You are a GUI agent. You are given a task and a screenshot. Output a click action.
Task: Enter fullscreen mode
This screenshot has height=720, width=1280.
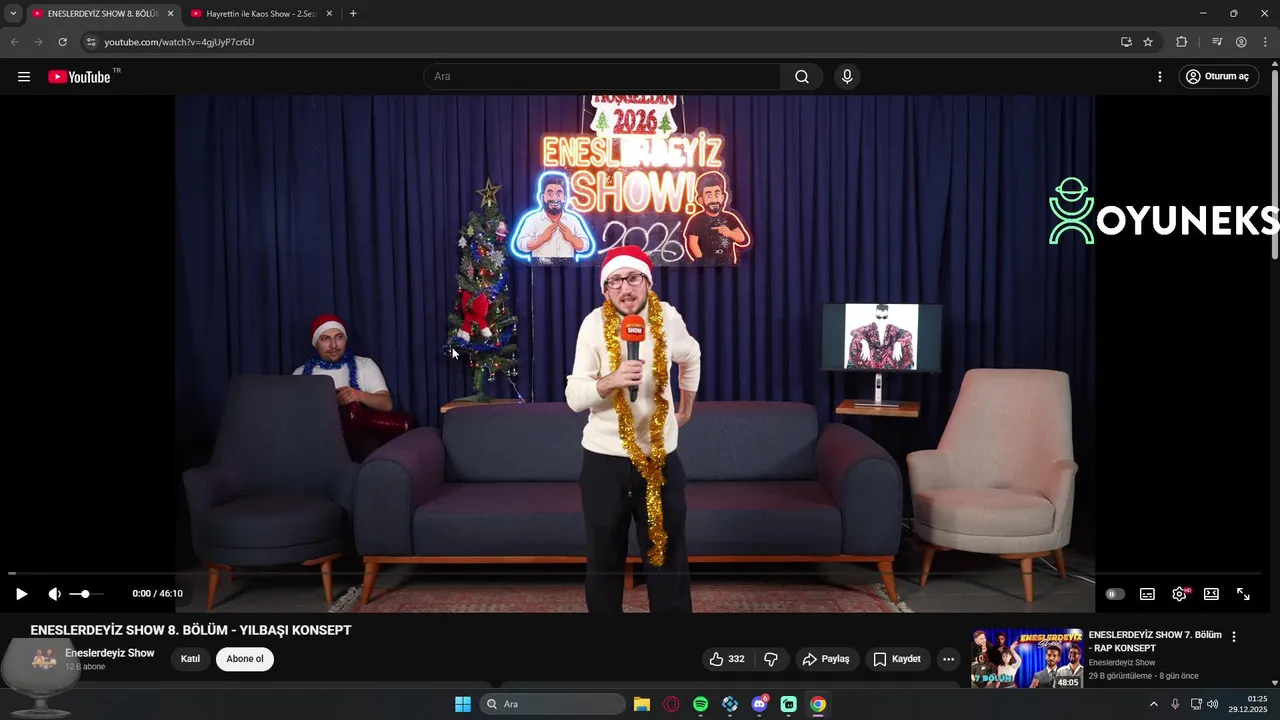(1243, 594)
